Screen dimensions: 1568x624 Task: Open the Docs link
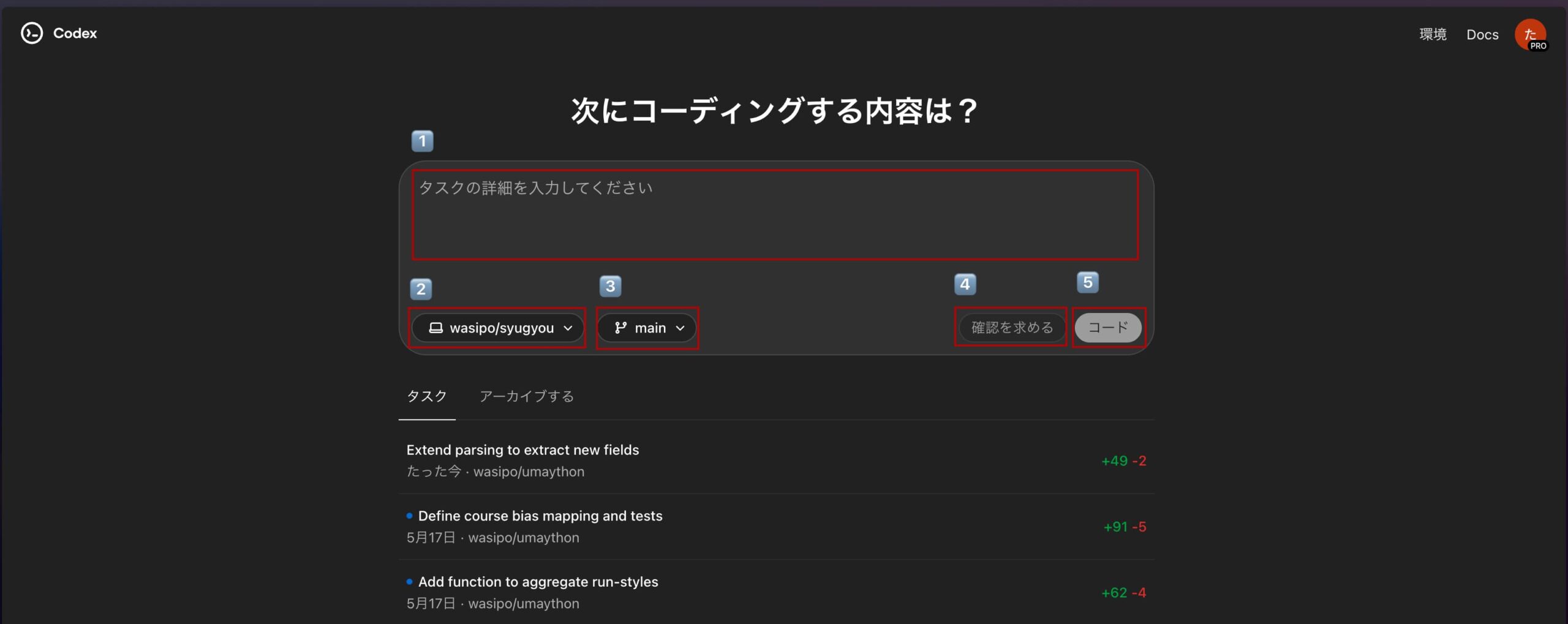[1482, 34]
